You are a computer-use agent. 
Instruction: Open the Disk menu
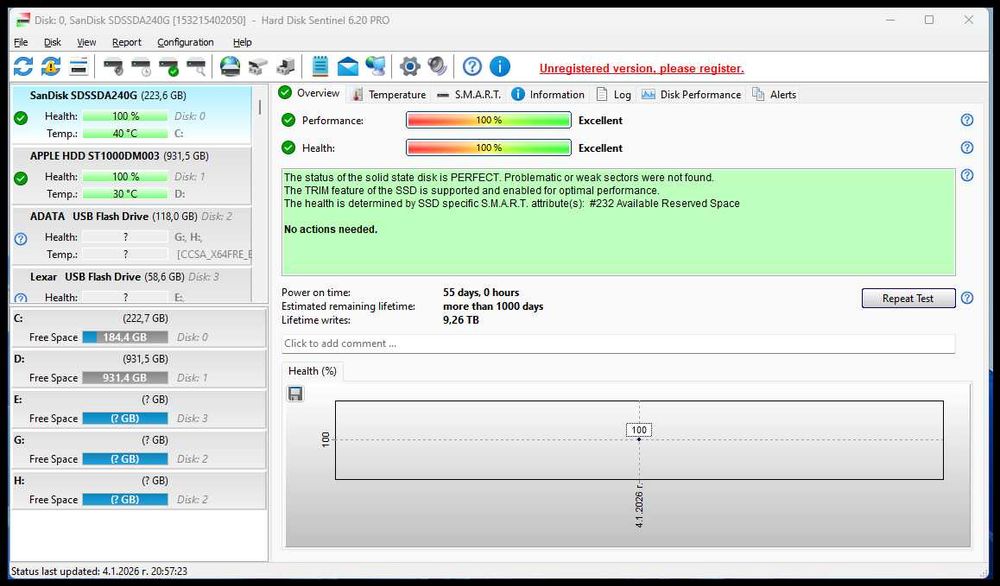tap(52, 42)
